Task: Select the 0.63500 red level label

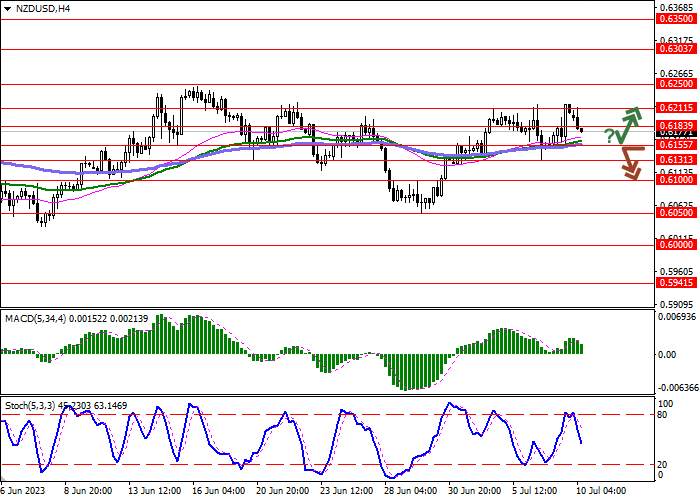Action: (676, 19)
